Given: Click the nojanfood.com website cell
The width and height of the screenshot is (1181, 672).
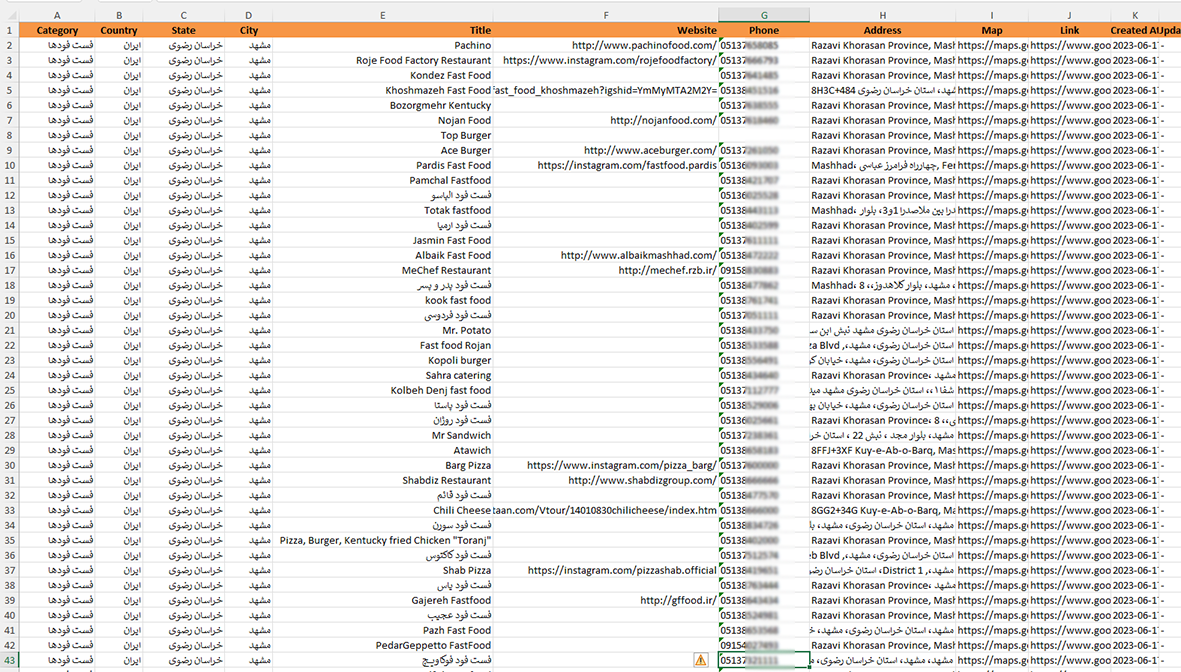Looking at the screenshot, I should [606, 120].
